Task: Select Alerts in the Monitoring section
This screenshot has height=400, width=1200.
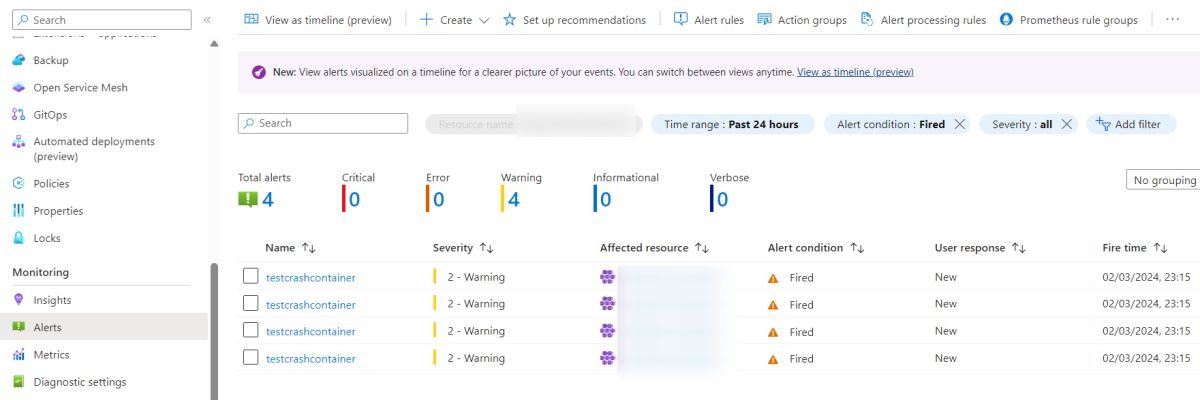Action: point(47,327)
